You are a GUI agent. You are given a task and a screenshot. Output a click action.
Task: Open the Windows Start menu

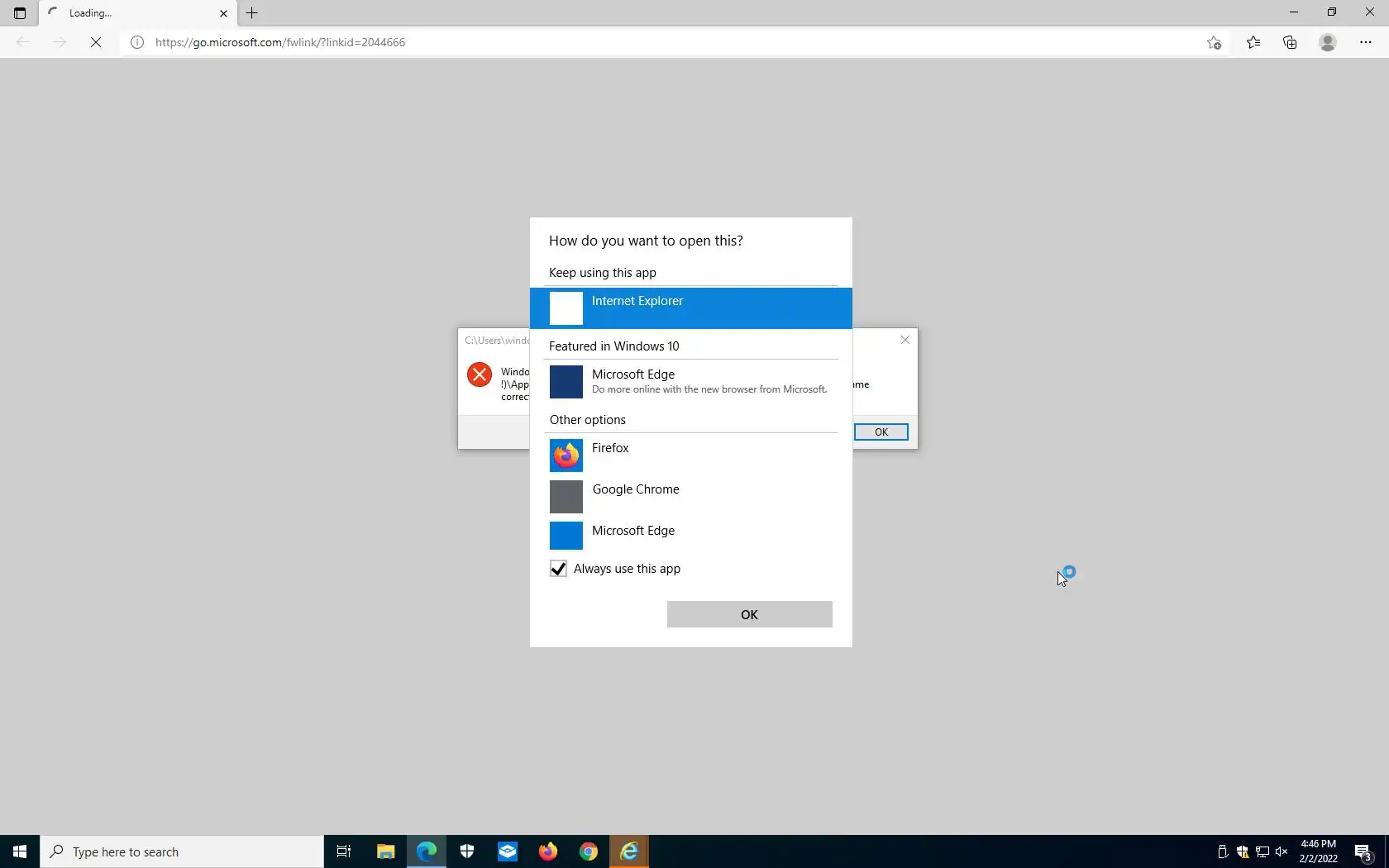(20, 851)
